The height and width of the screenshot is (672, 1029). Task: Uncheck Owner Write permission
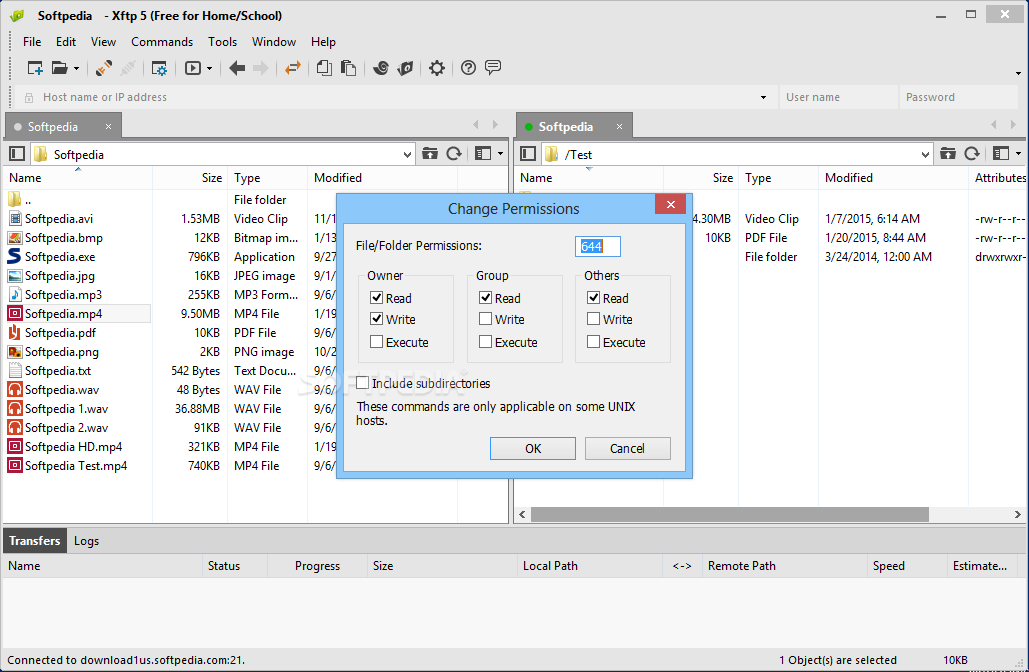[x=376, y=319]
